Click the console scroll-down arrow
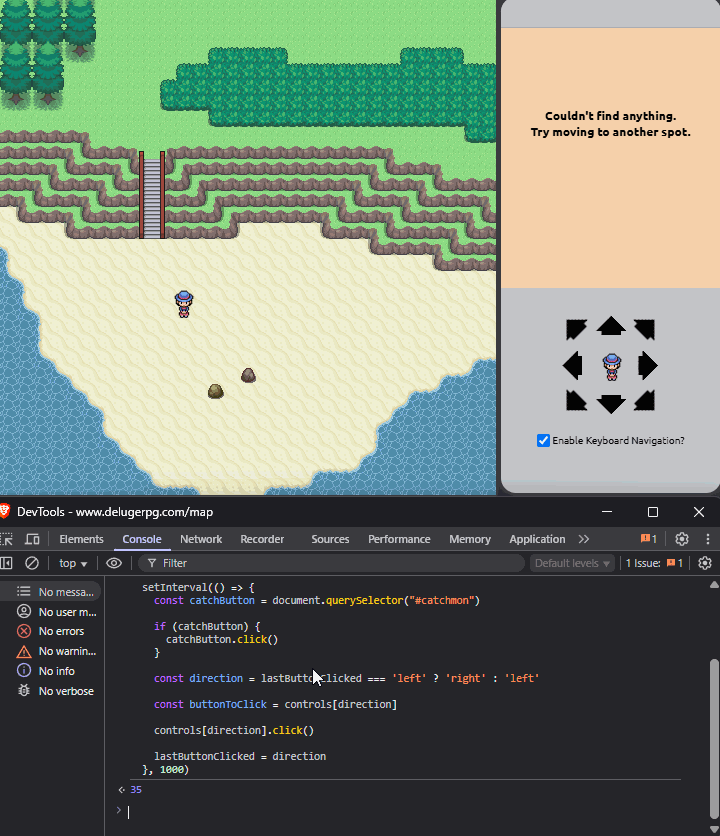Screen dimensions: 720x836 [714, 830]
